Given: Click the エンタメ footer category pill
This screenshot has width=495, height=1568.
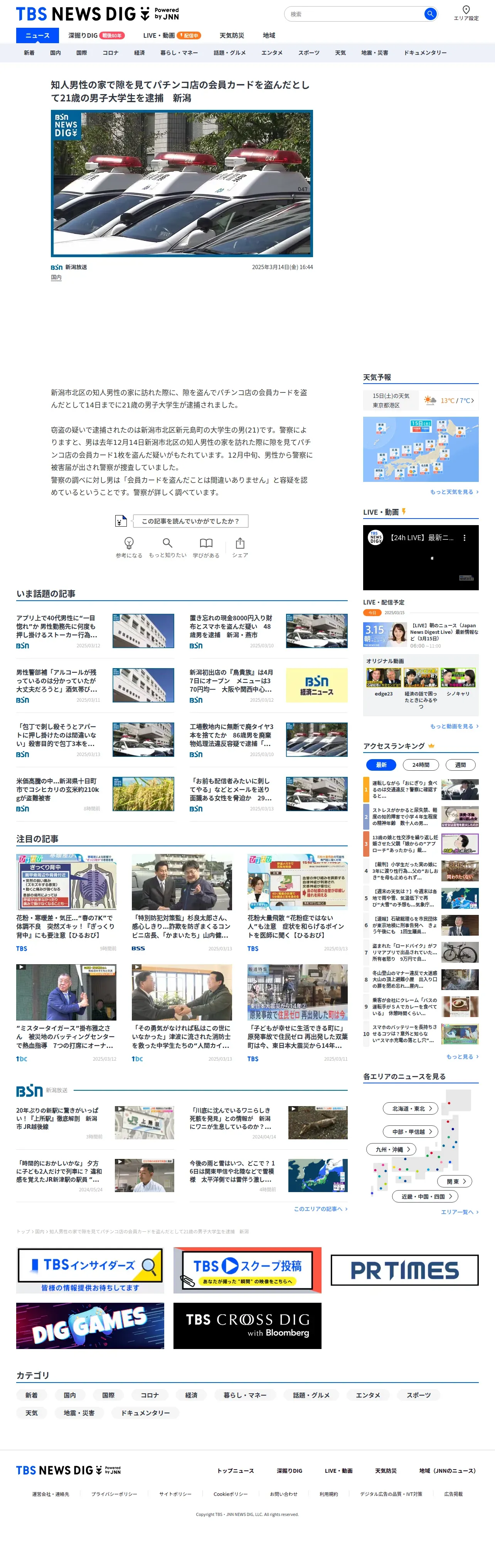Looking at the screenshot, I should [x=368, y=1395].
